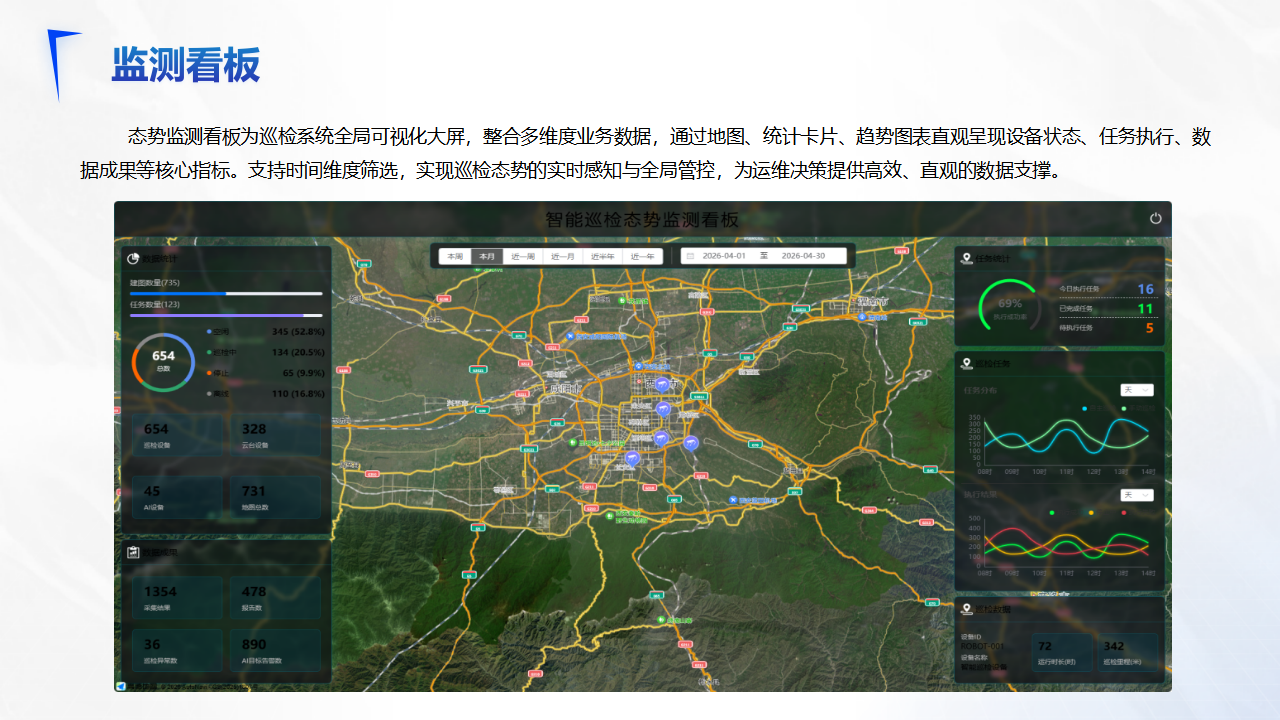Open the calendar icon in date range

click(690, 256)
